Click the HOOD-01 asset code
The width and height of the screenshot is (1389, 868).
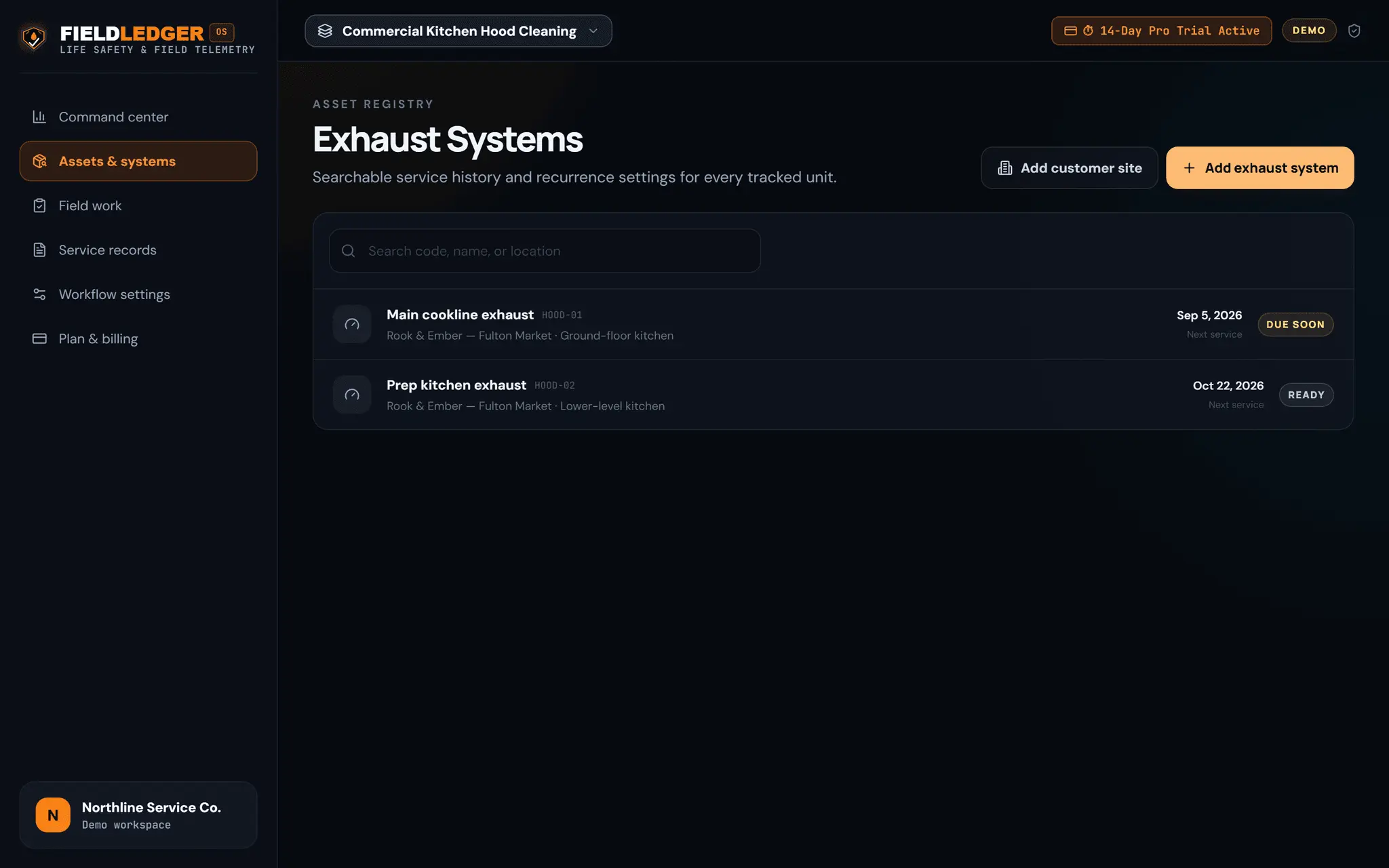point(562,315)
